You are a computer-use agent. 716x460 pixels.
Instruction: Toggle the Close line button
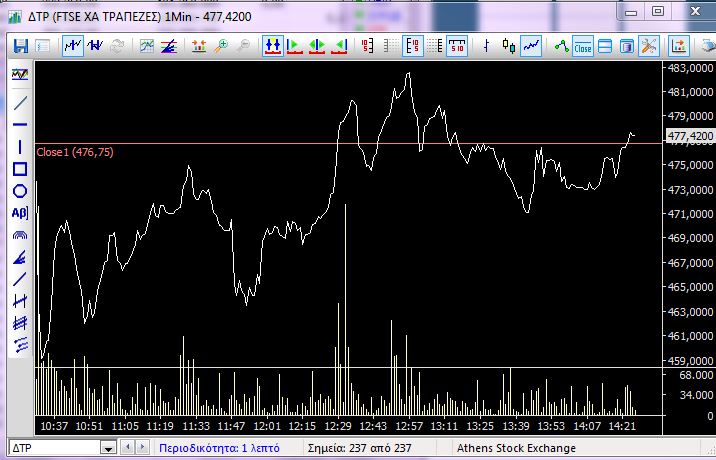point(583,46)
